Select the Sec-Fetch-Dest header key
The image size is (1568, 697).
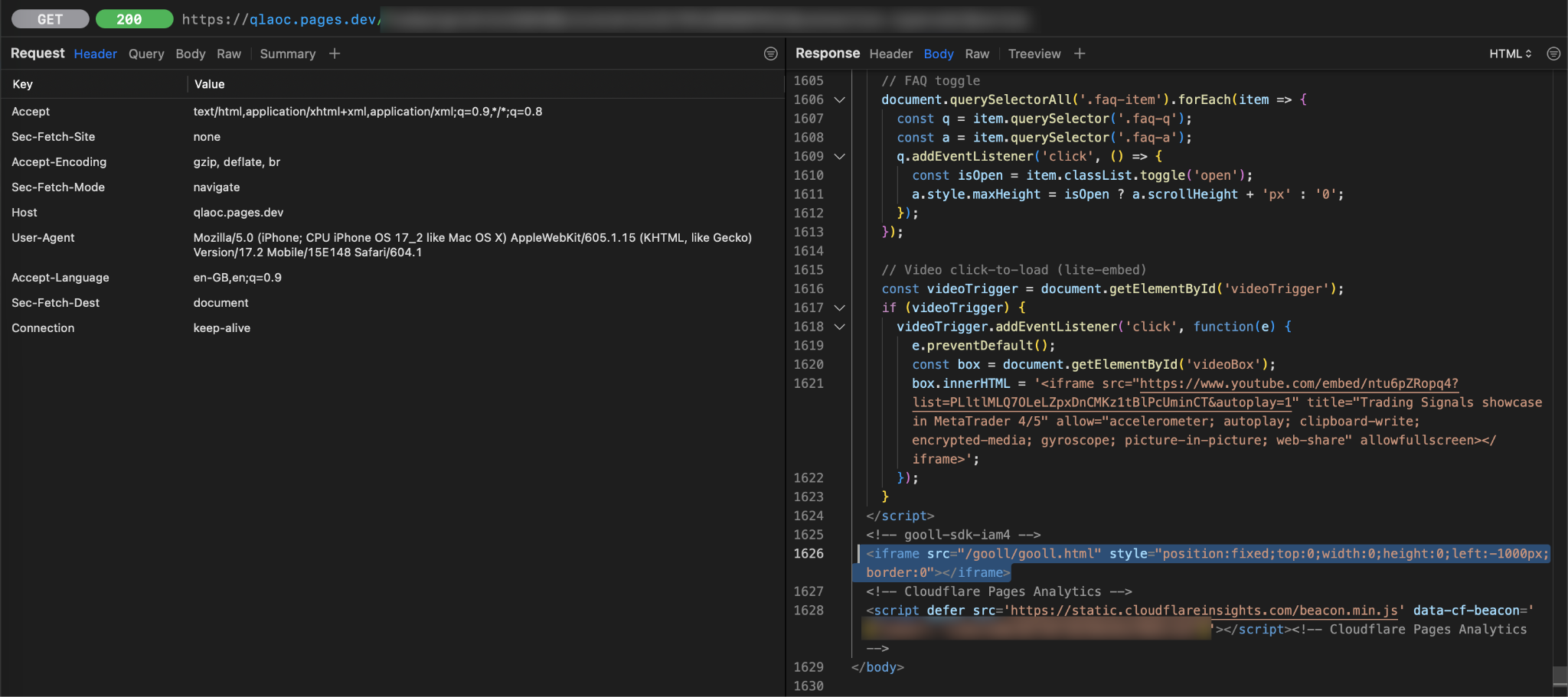(56, 303)
